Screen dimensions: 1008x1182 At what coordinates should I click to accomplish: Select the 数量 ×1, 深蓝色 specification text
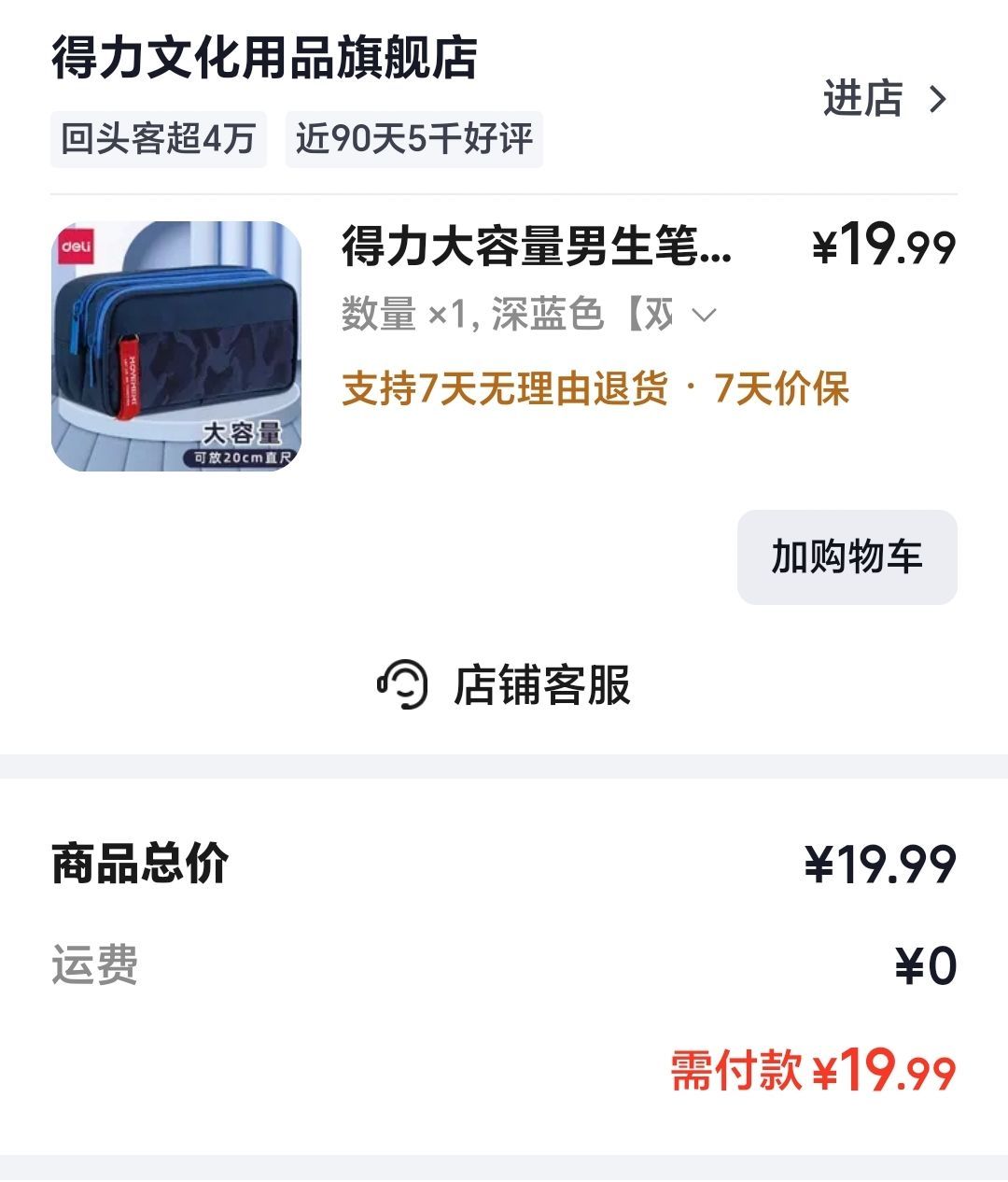[507, 315]
